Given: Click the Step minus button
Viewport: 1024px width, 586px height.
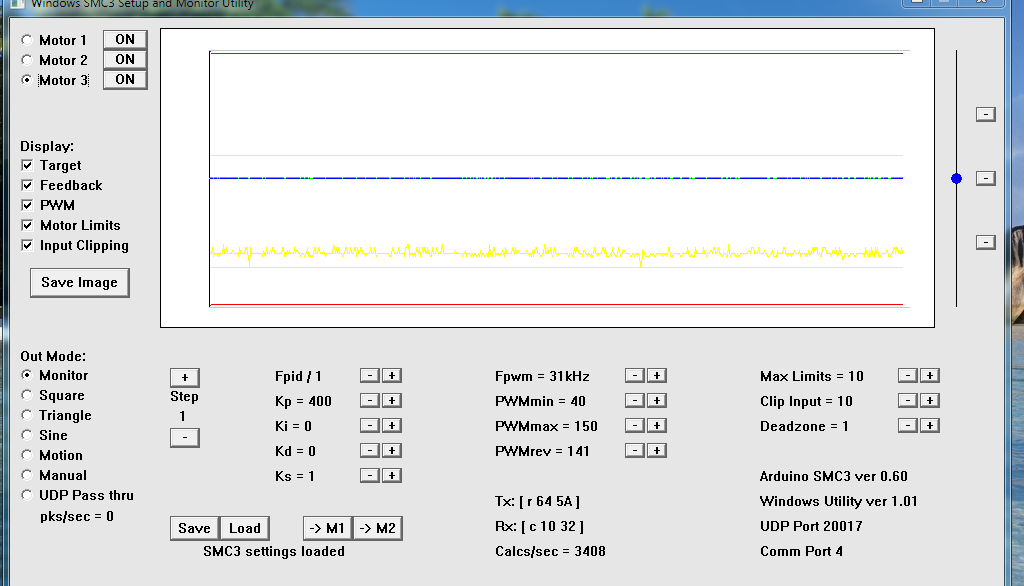Looking at the screenshot, I should coord(184,437).
